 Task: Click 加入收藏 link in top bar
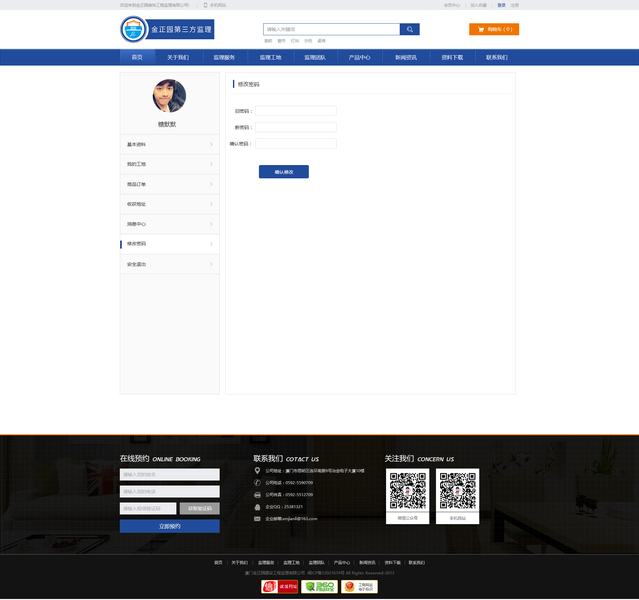[478, 5]
